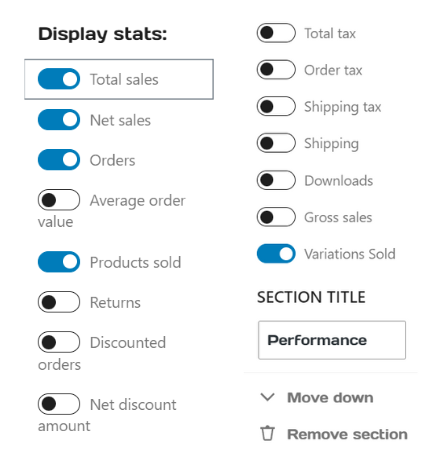Disable the Variations Sold toggle
The image size is (434, 473).
point(276,254)
